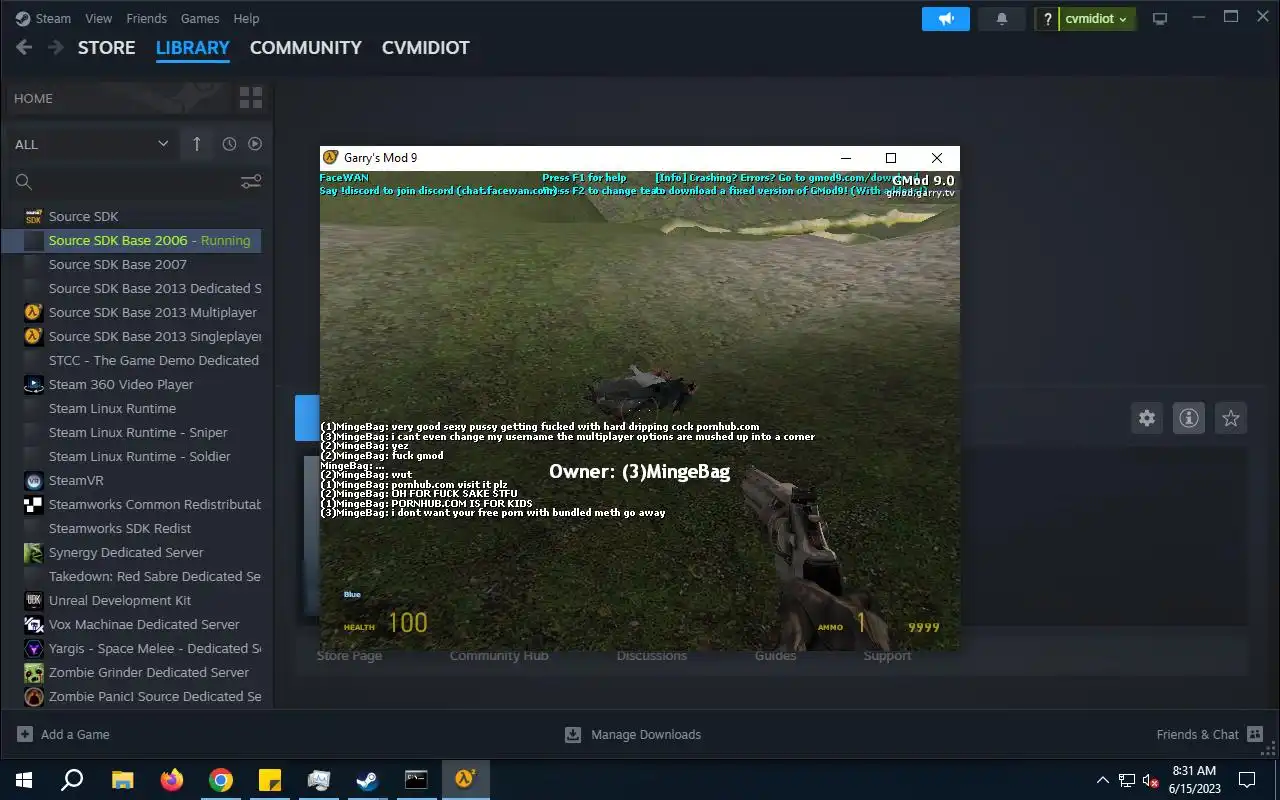Open advanced filter sliders icon

[x=251, y=181]
